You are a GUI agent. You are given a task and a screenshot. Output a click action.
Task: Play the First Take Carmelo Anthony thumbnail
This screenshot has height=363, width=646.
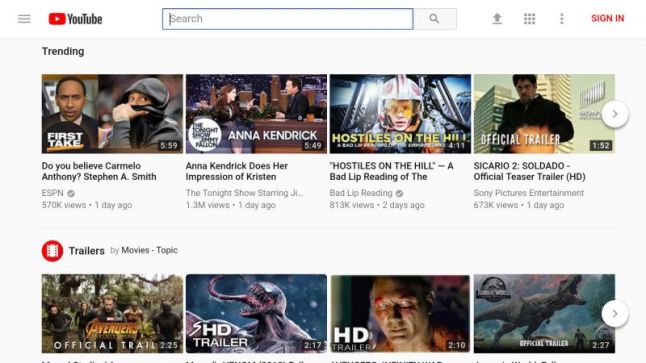[x=112, y=114]
